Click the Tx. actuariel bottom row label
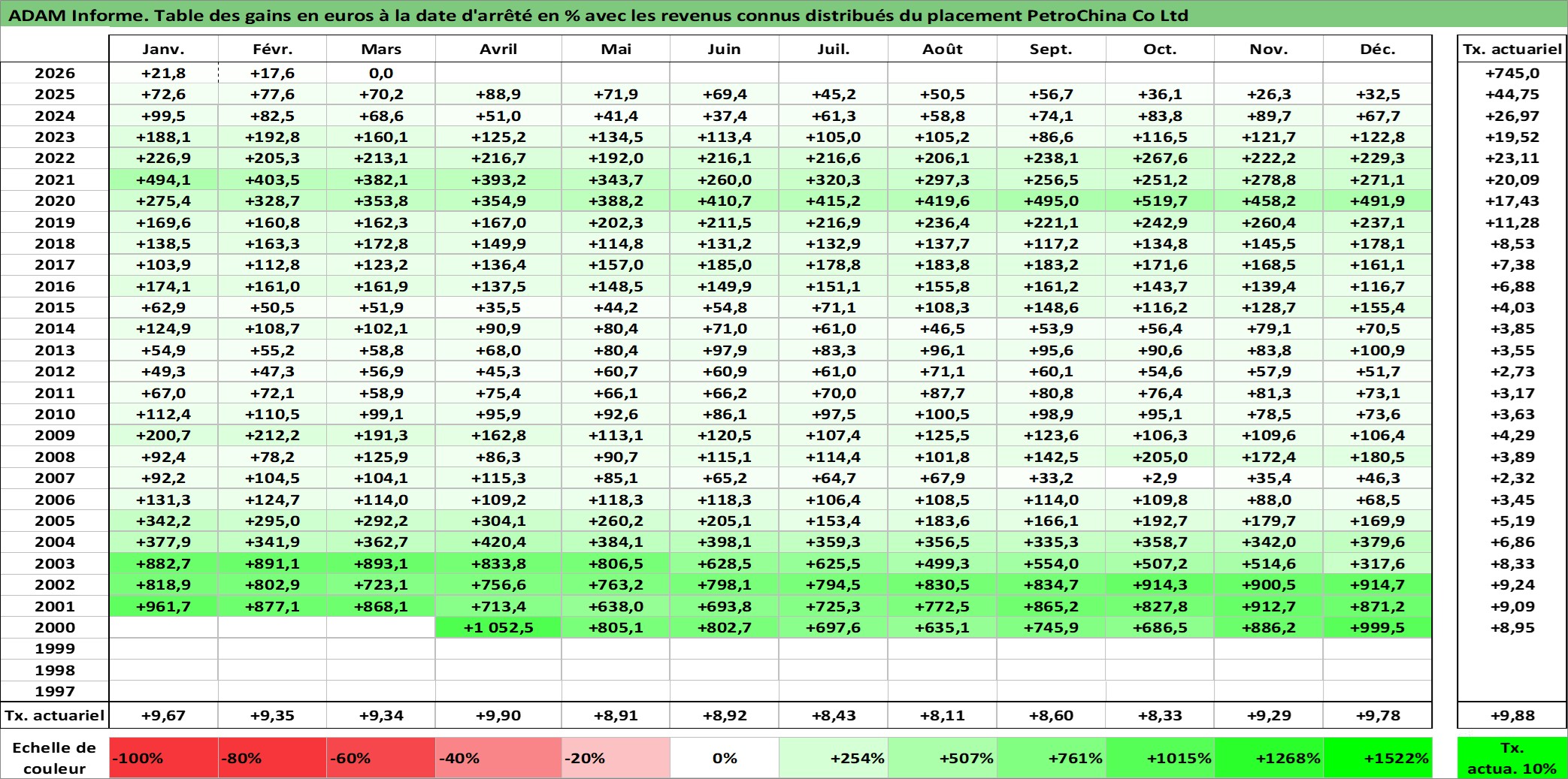The width and height of the screenshot is (1568, 779). 55,715
